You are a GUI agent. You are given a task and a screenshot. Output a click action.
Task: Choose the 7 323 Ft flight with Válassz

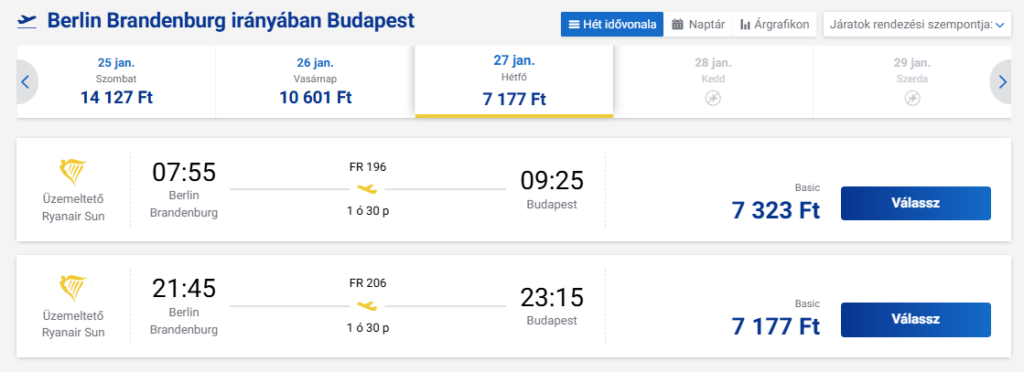click(x=916, y=203)
